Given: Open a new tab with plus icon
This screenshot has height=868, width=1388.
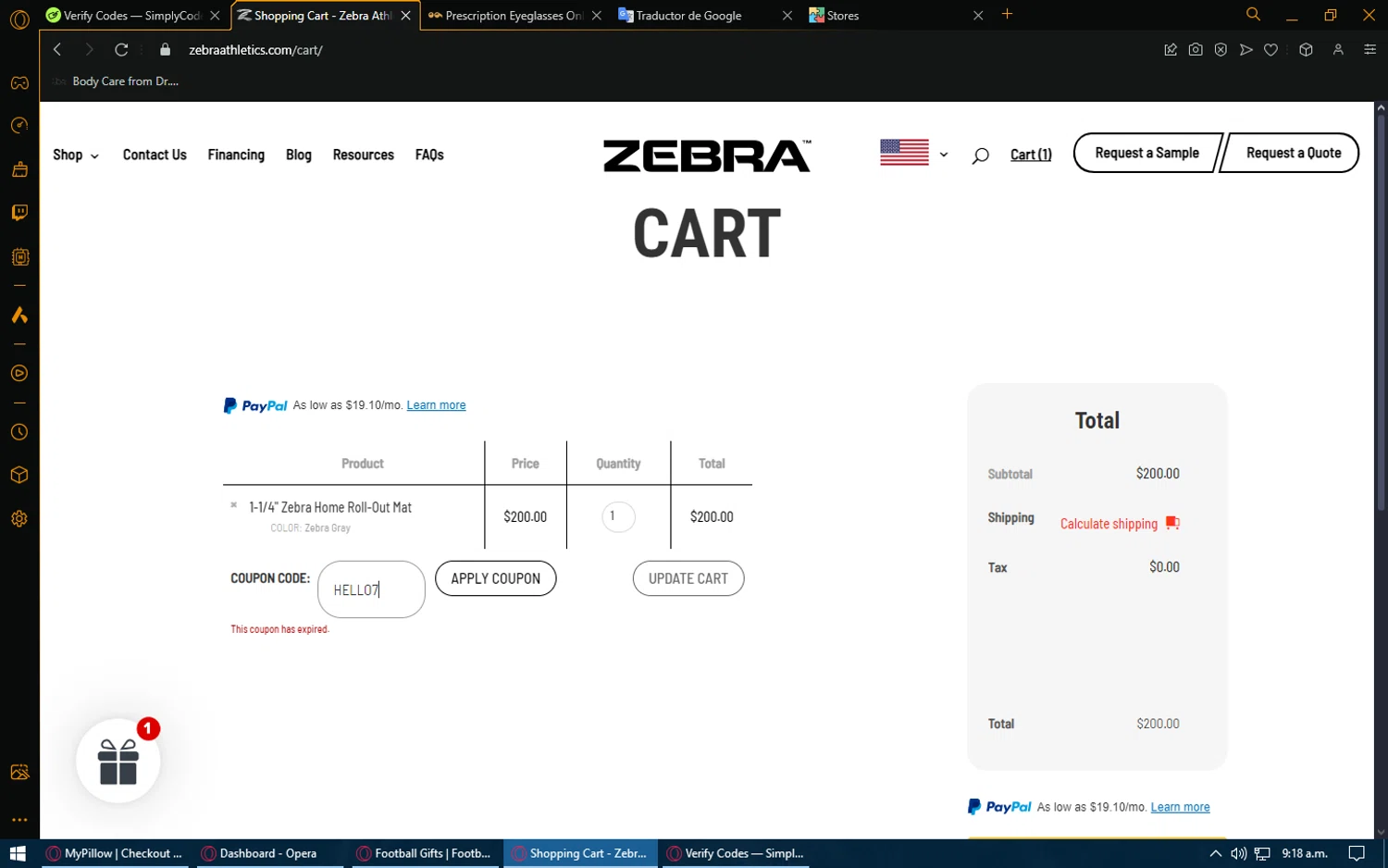Looking at the screenshot, I should (x=1008, y=14).
